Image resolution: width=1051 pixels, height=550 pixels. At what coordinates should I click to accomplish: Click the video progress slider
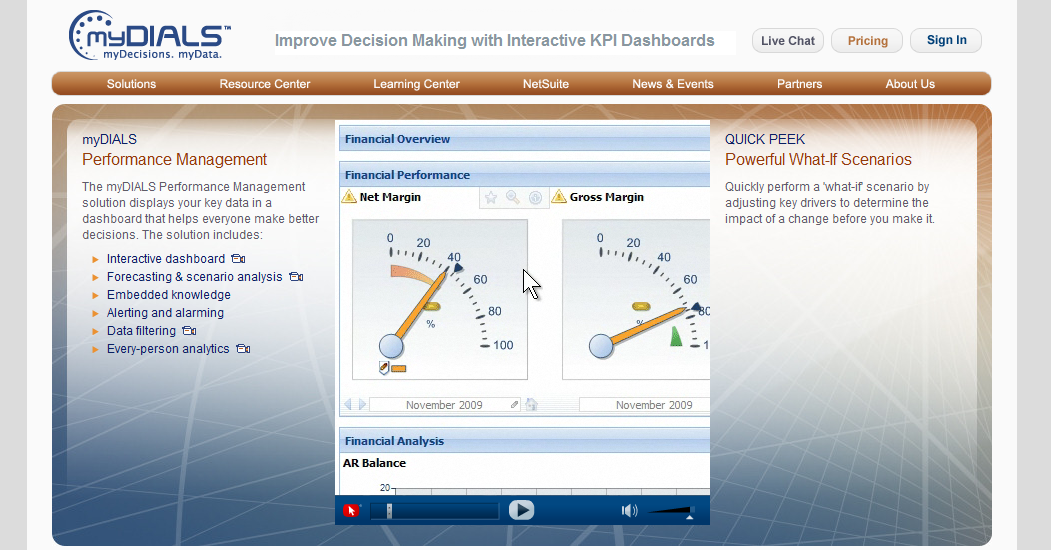434,511
